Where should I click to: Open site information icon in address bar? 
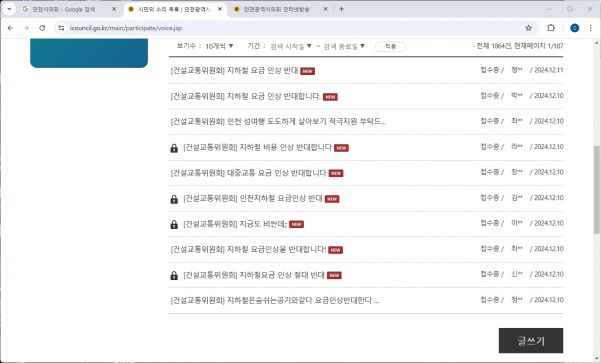(61, 28)
